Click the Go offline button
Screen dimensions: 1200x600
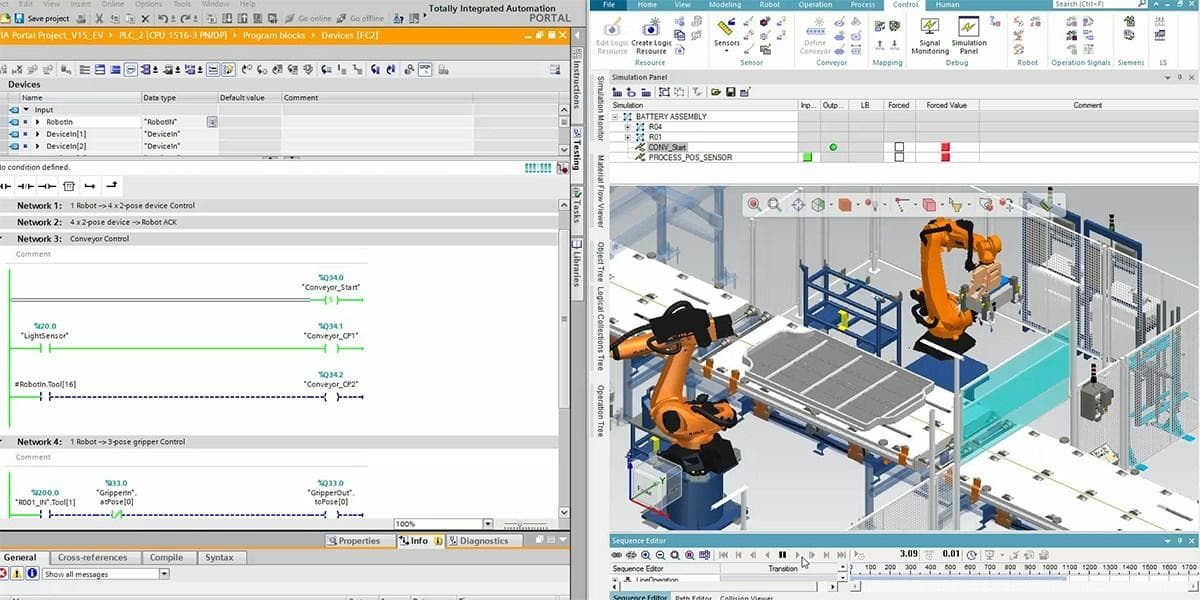point(359,18)
